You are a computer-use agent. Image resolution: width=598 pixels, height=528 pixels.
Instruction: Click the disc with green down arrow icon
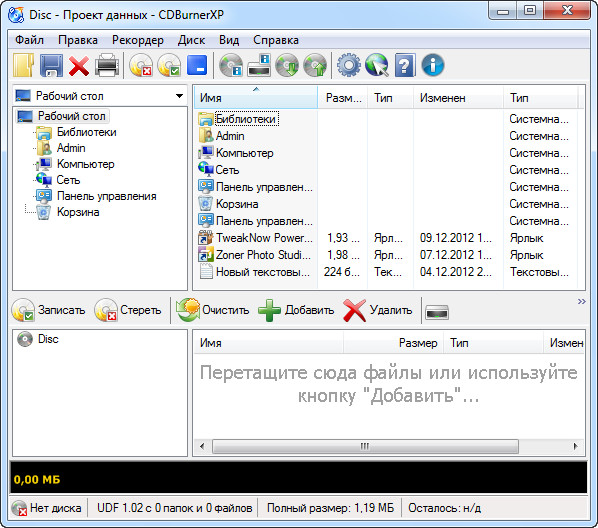pos(287,65)
